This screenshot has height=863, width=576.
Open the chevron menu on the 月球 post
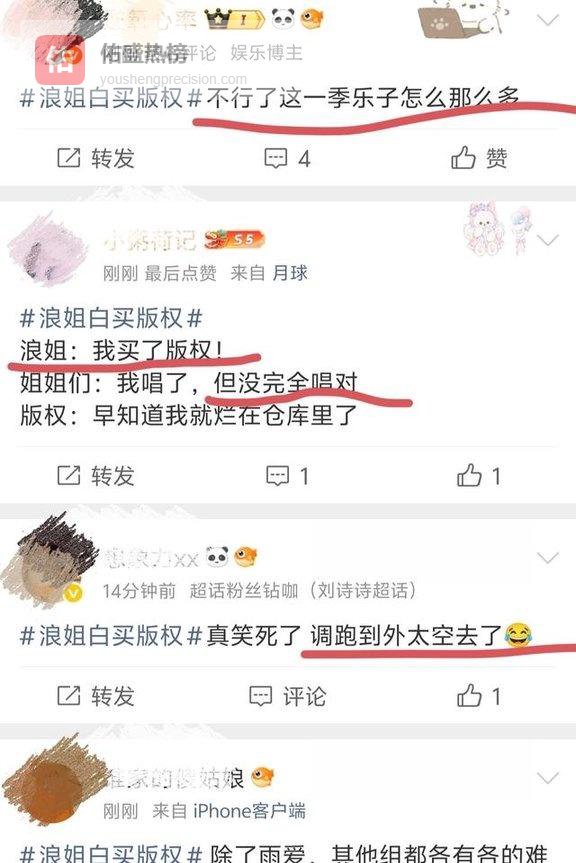click(548, 240)
